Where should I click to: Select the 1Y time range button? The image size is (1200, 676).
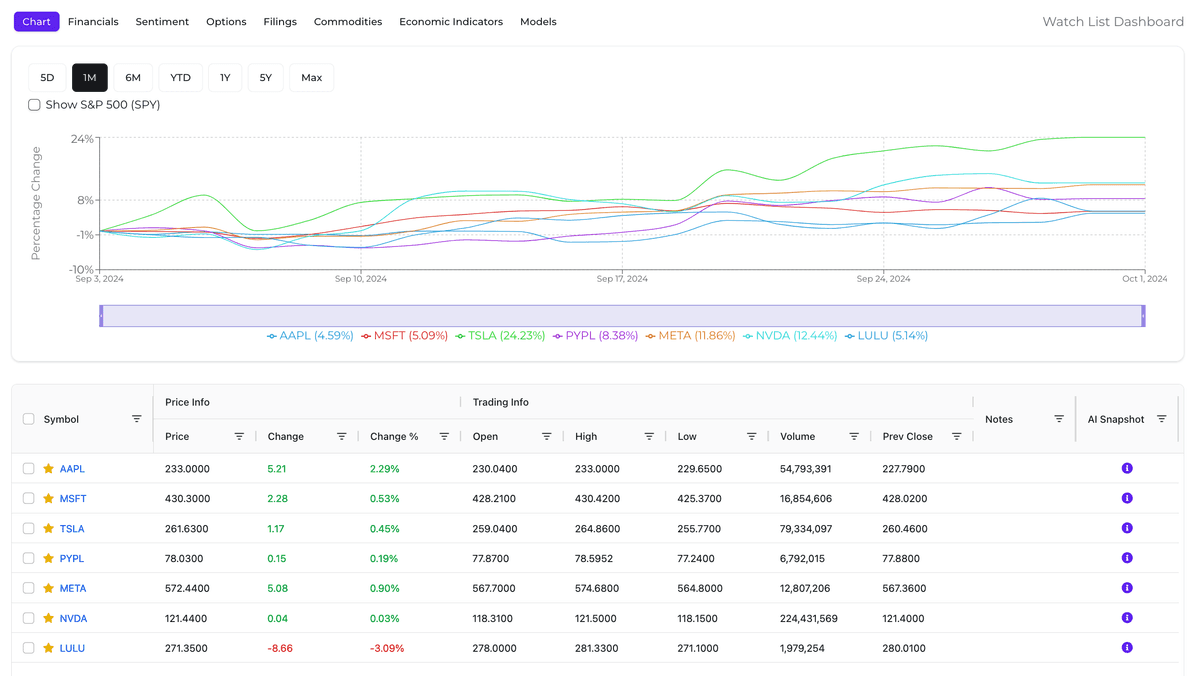225,77
